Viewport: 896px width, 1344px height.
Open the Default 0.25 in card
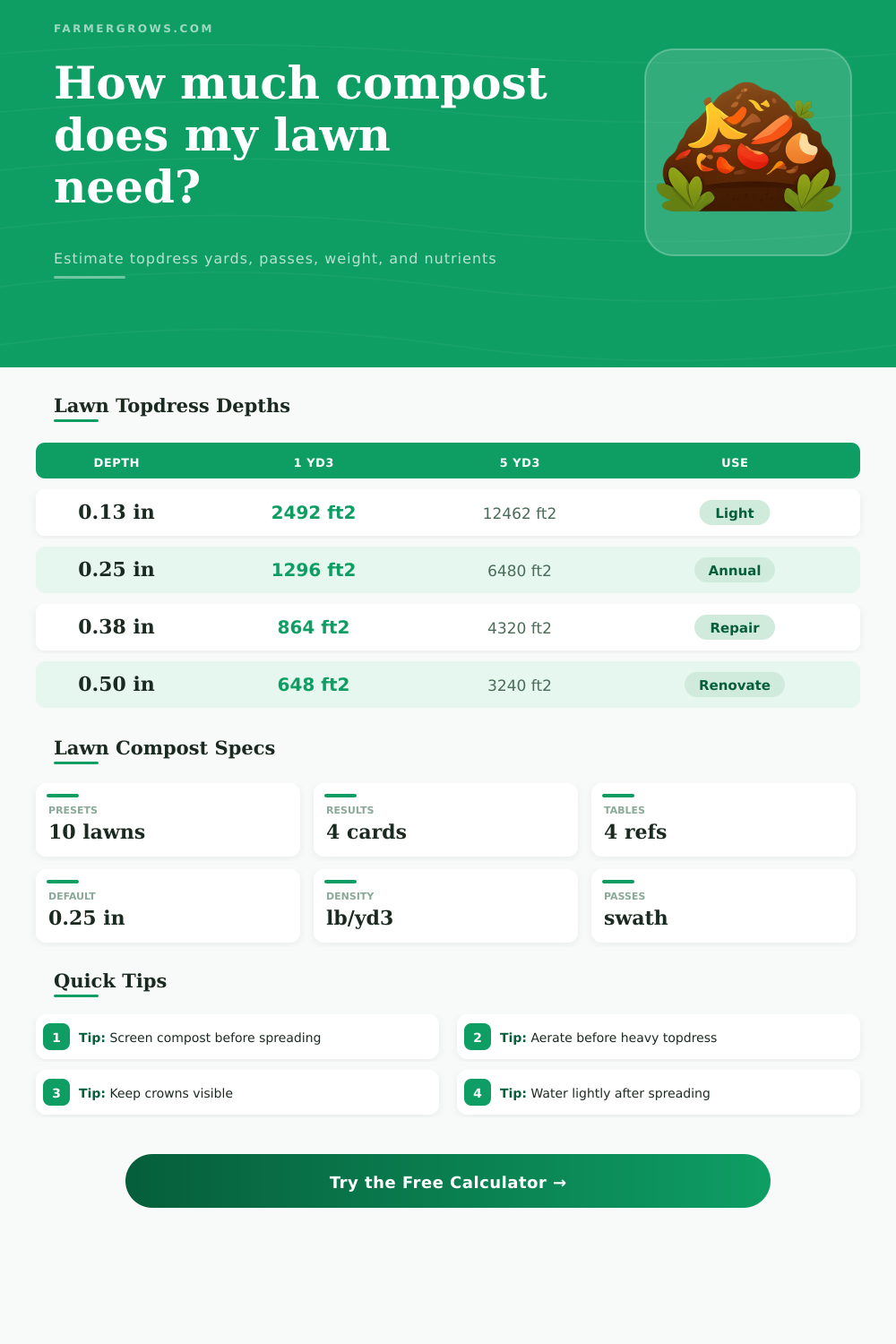pyautogui.click(x=168, y=906)
